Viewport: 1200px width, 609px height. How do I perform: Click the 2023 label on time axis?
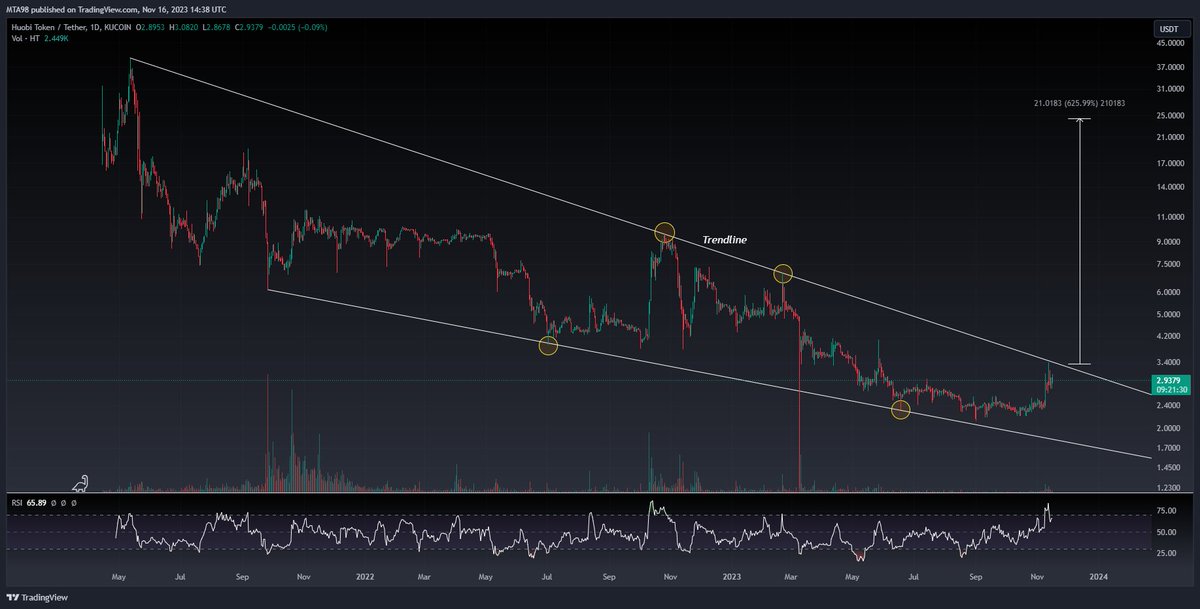click(x=732, y=577)
